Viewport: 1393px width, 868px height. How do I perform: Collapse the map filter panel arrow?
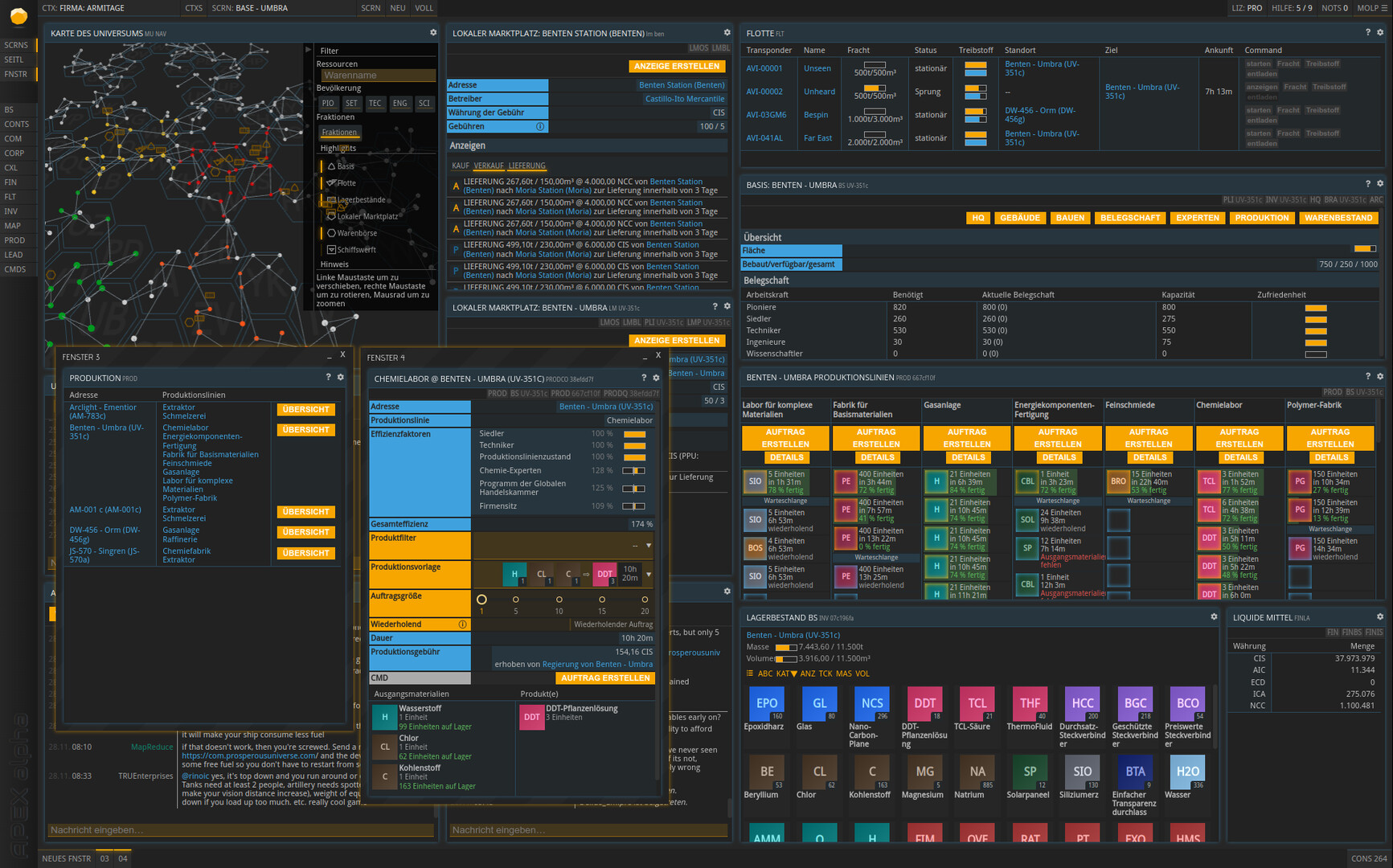click(308, 50)
